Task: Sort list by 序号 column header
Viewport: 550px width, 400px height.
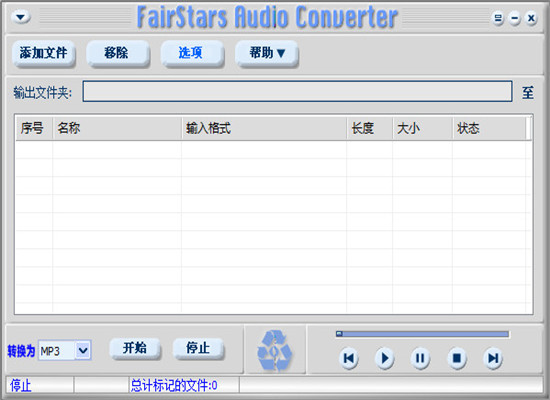Action: point(34,128)
